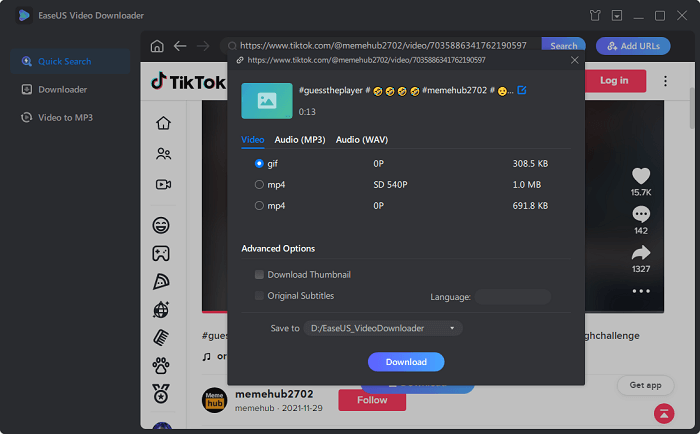This screenshot has height=434, width=700.
Task: Enable the Original Subtitles checkbox
Action: [260, 296]
